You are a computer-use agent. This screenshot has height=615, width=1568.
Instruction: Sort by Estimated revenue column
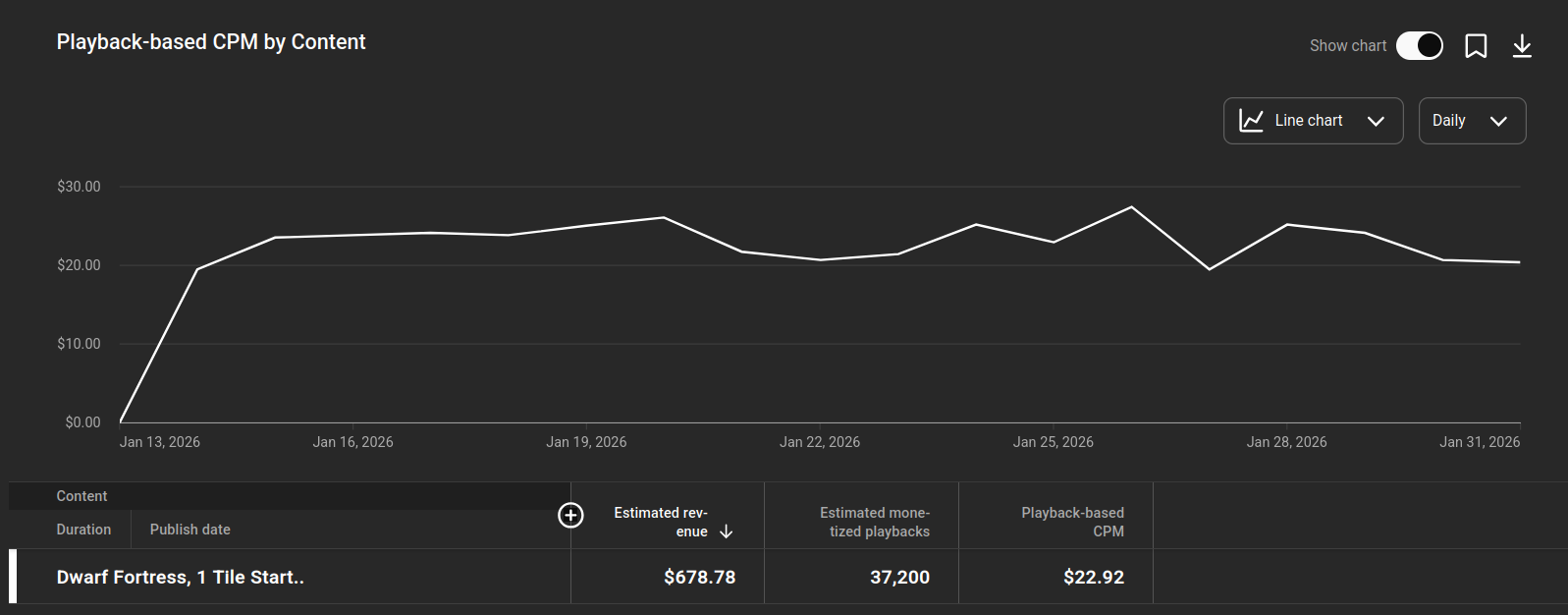(x=660, y=521)
